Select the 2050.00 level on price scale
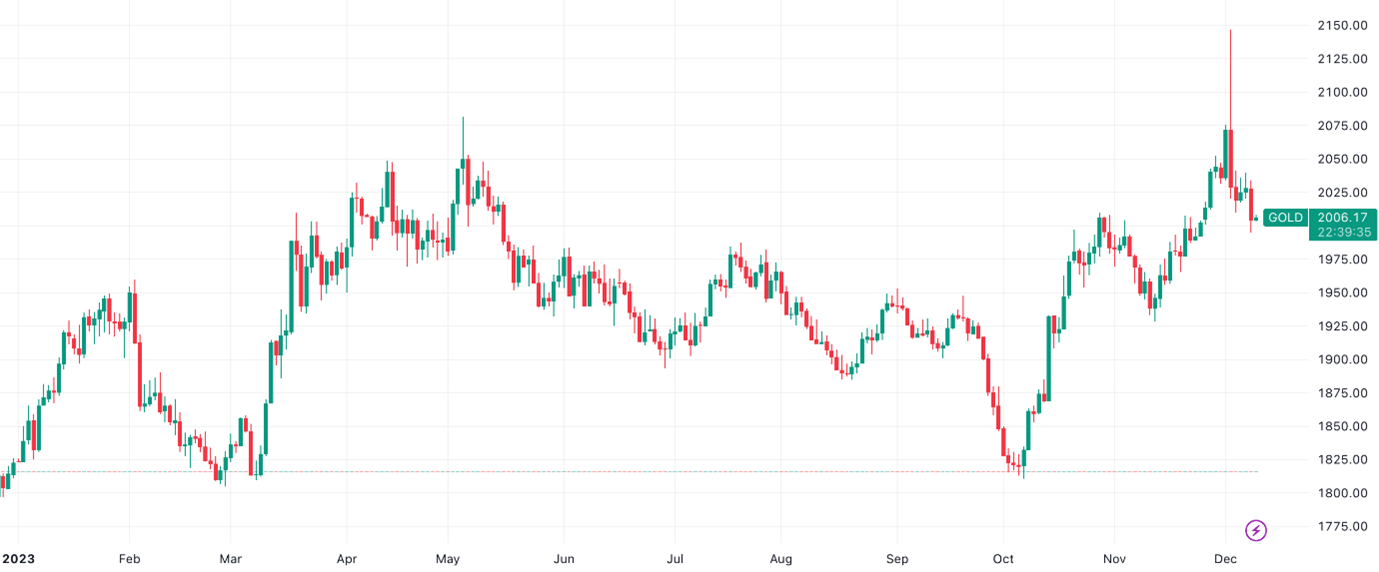The width and height of the screenshot is (1379, 572). (x=1343, y=159)
